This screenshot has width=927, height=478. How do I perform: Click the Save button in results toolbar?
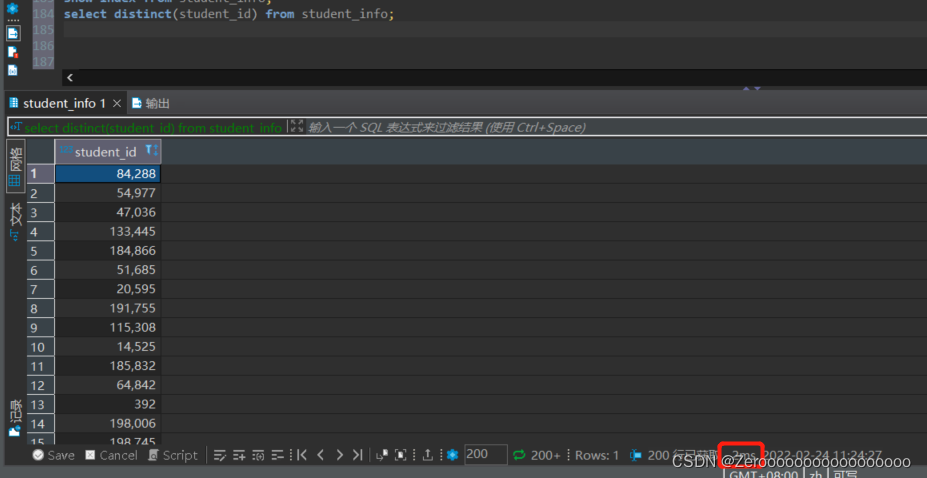(53, 455)
